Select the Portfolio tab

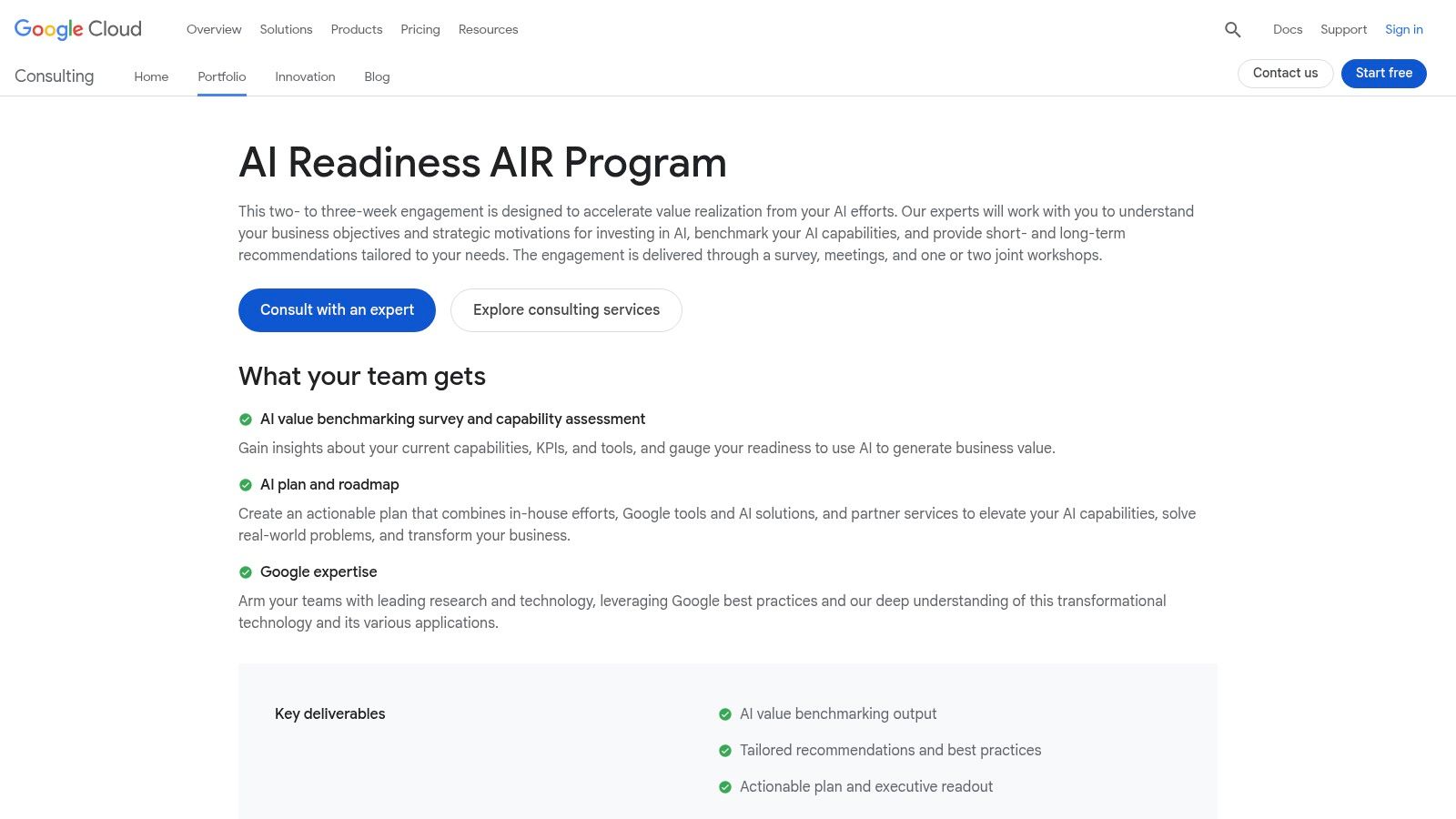pos(222,76)
